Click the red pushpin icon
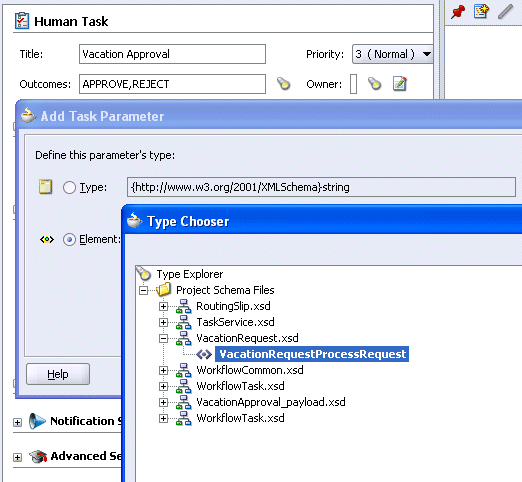This screenshot has width=522, height=482. pyautogui.click(x=458, y=12)
